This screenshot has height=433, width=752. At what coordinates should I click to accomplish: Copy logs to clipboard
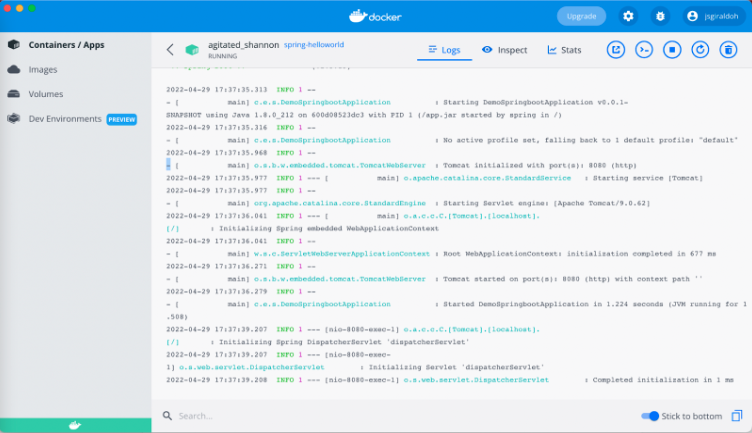736,416
